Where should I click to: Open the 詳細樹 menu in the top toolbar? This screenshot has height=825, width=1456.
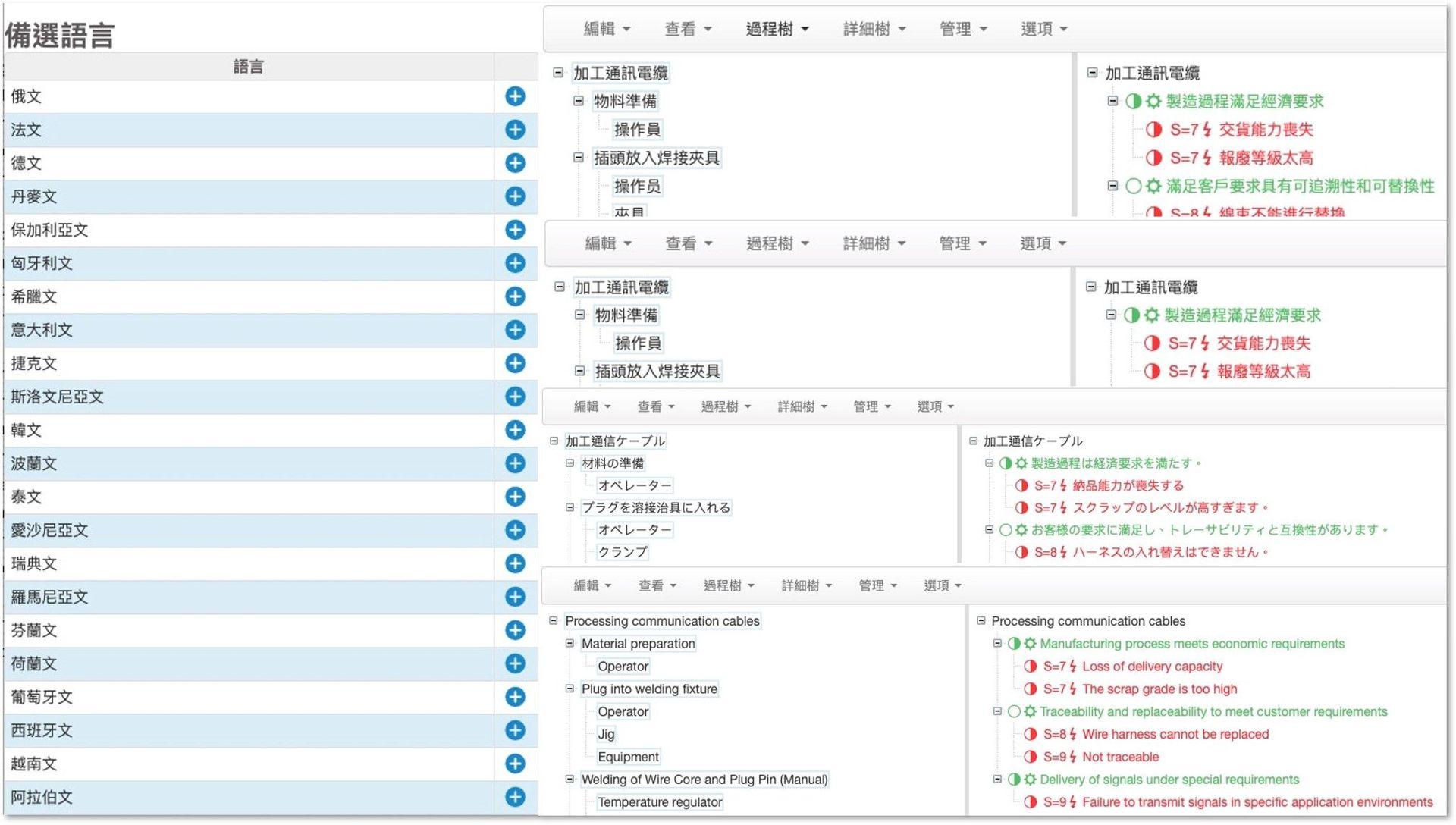coord(874,29)
